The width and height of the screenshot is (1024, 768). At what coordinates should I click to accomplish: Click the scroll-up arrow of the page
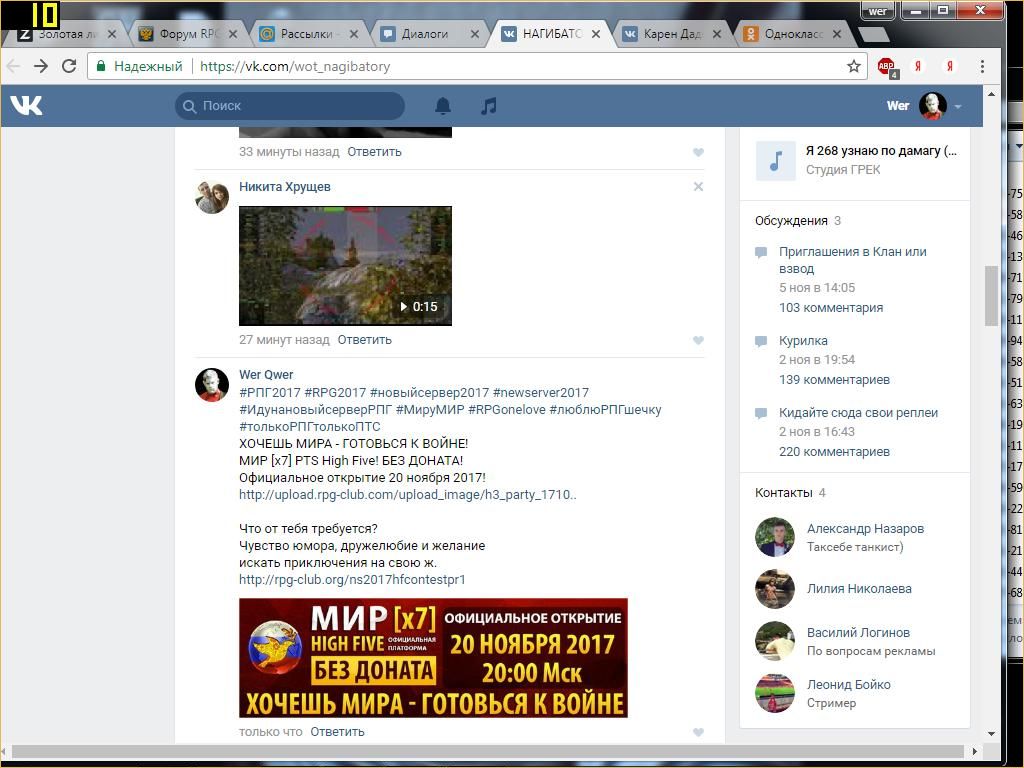click(x=991, y=94)
